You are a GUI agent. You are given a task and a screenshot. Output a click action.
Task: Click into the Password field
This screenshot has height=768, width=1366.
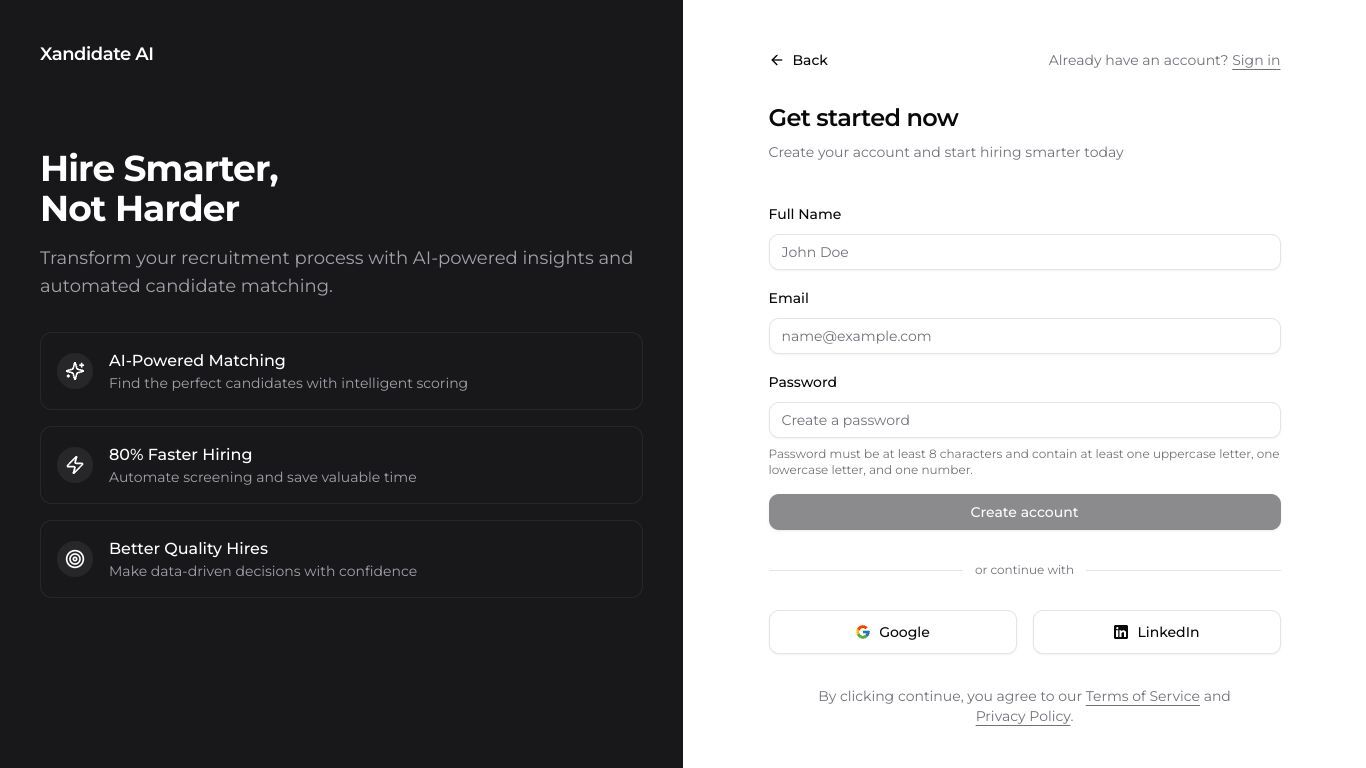coord(1024,420)
